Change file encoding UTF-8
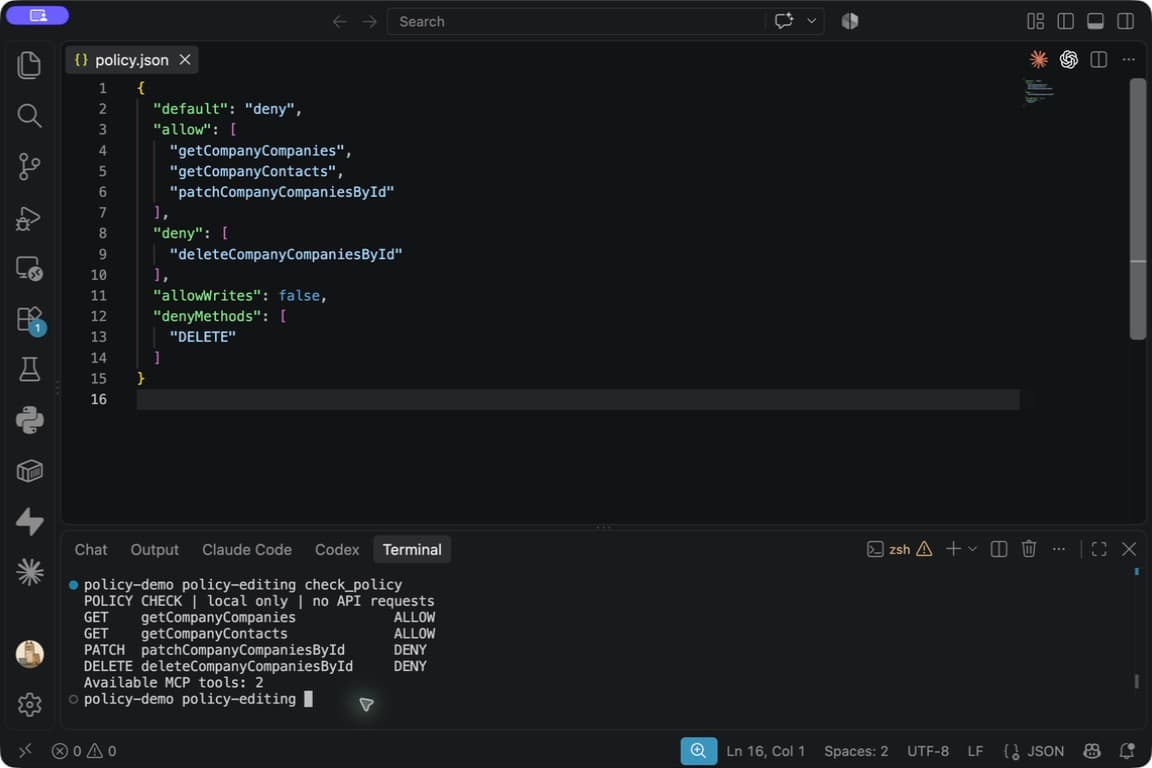This screenshot has height=768, width=1152. 928,751
